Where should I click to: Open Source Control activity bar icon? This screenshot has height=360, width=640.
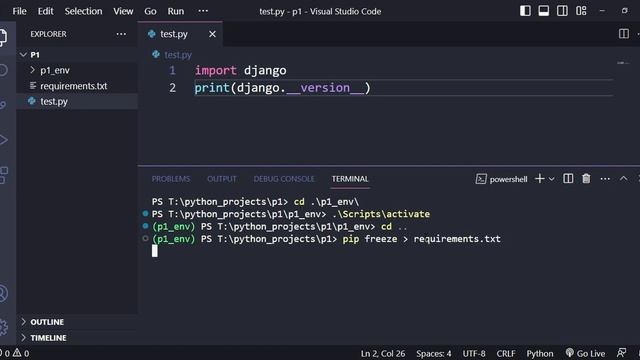click(x=3, y=105)
